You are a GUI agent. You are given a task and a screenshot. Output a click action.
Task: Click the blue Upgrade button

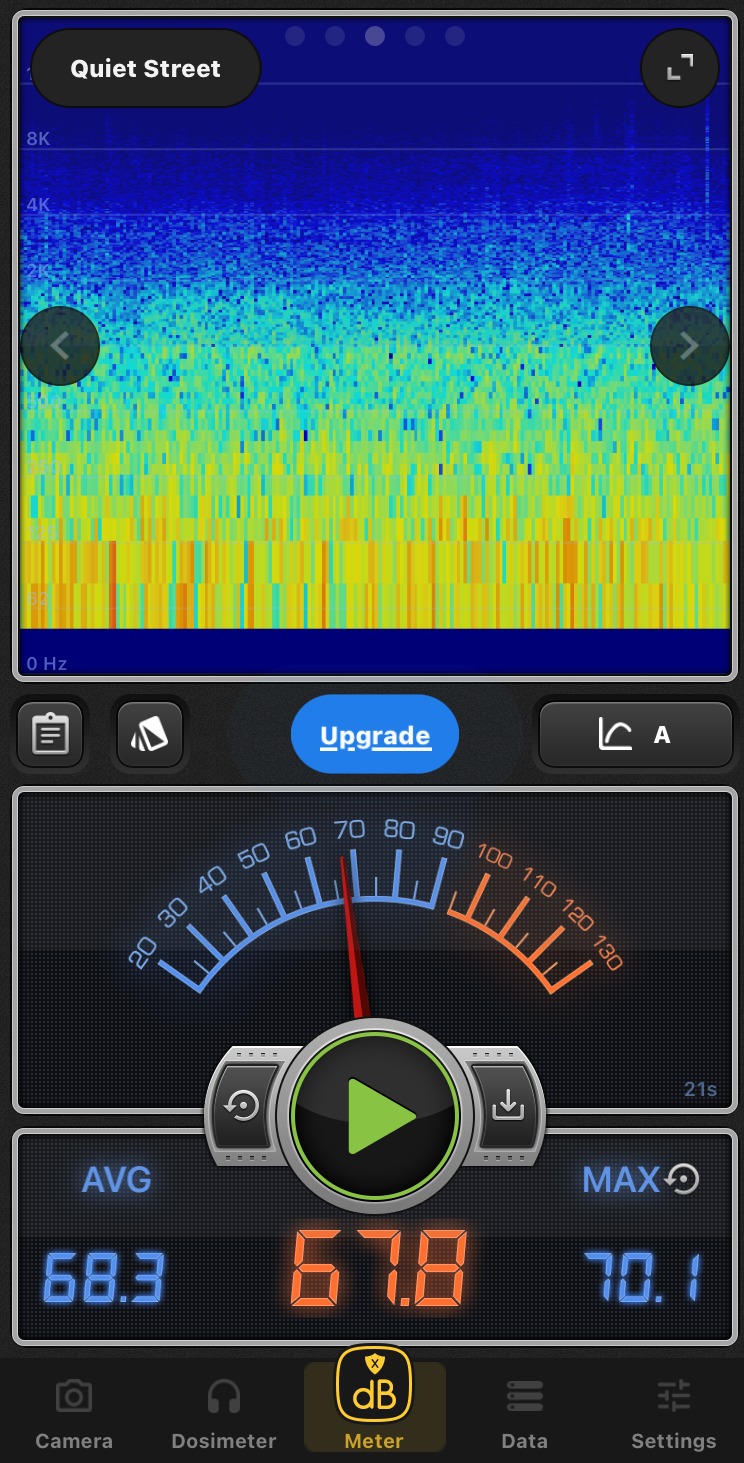(375, 736)
